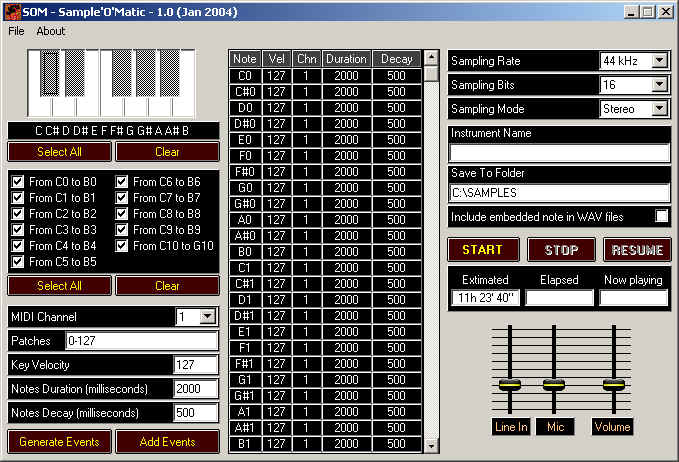
Task: Select the F#0 note row
Action: coord(325,172)
